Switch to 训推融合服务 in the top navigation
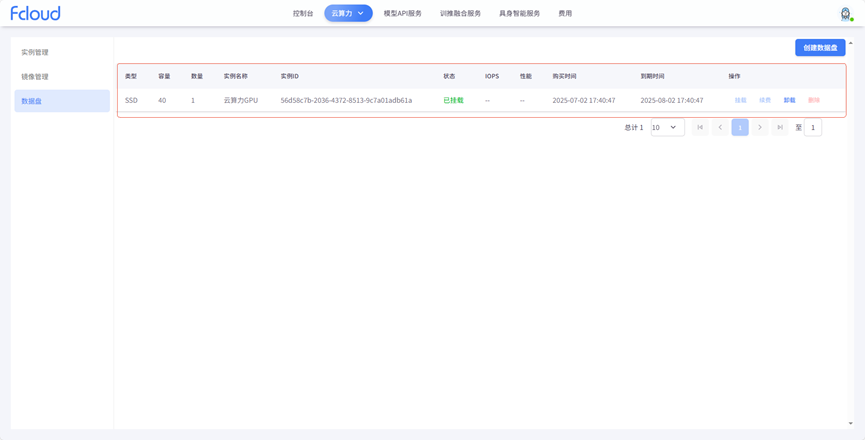This screenshot has height=440, width=865. [x=460, y=14]
